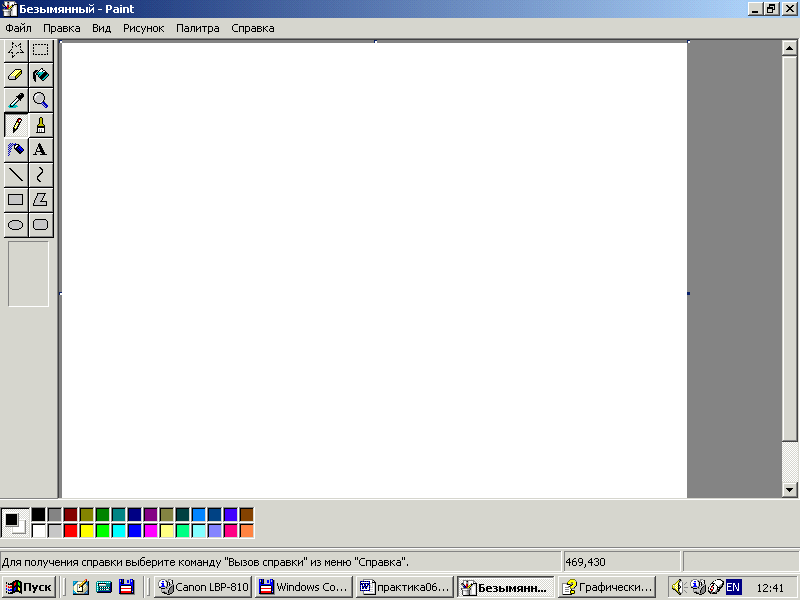
Task: Restore down the Paint window
Action: coord(771,9)
